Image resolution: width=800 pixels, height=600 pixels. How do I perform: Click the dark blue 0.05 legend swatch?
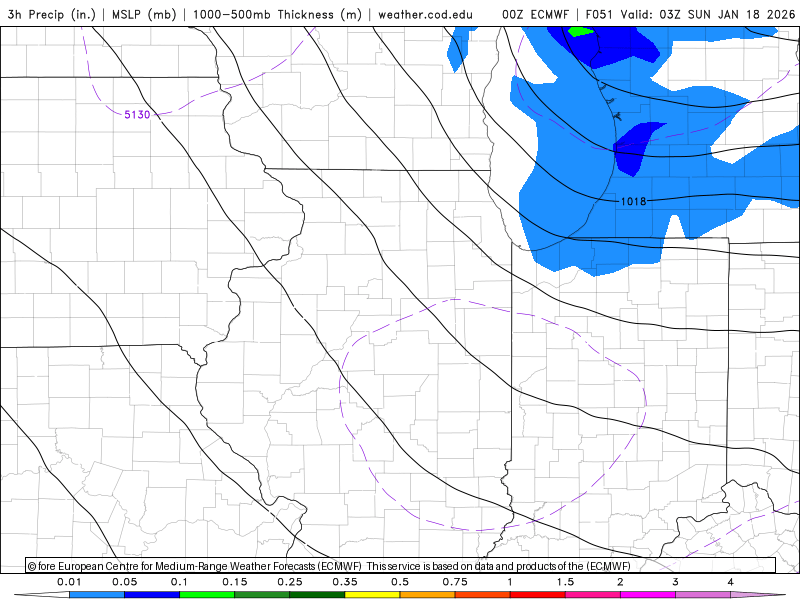click(152, 595)
